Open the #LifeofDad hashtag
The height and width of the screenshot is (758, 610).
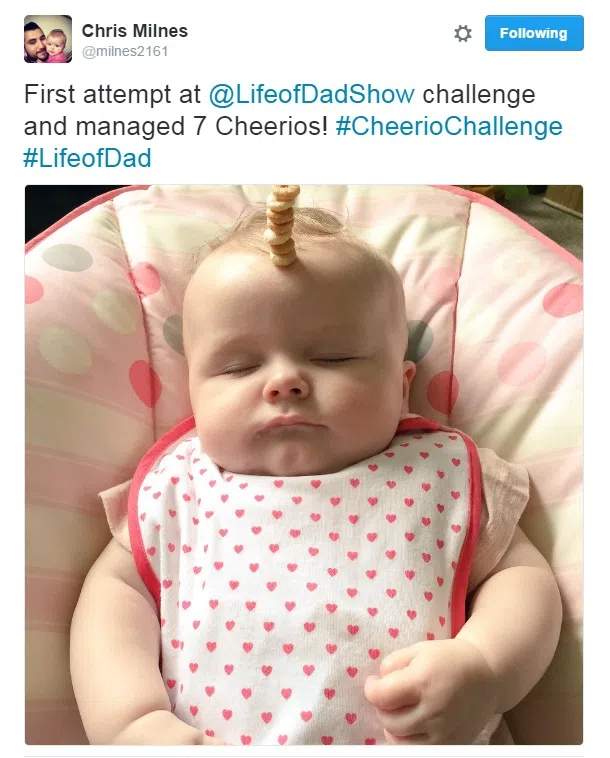tap(87, 159)
